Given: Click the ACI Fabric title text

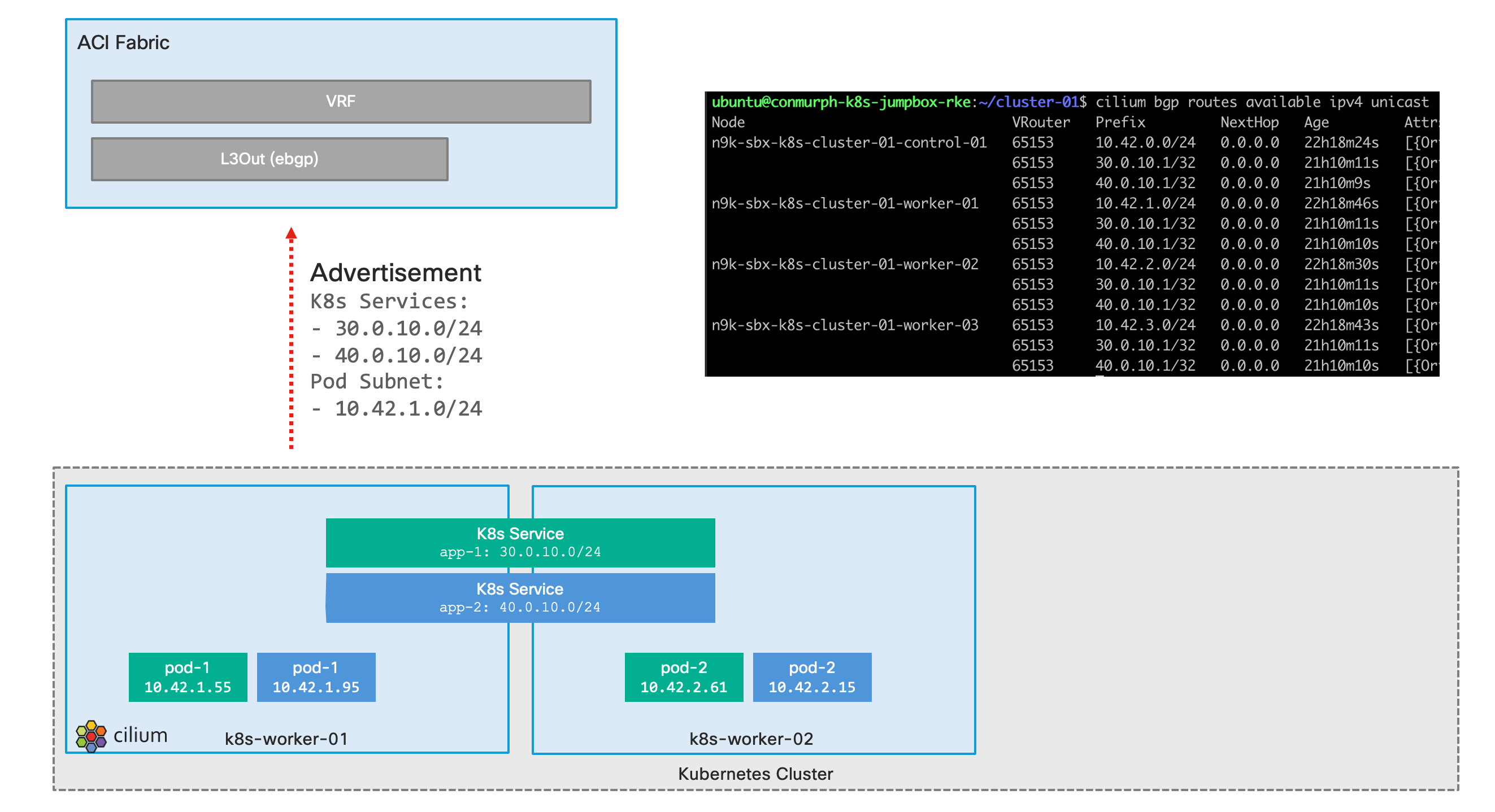Looking at the screenshot, I should pos(123,43).
